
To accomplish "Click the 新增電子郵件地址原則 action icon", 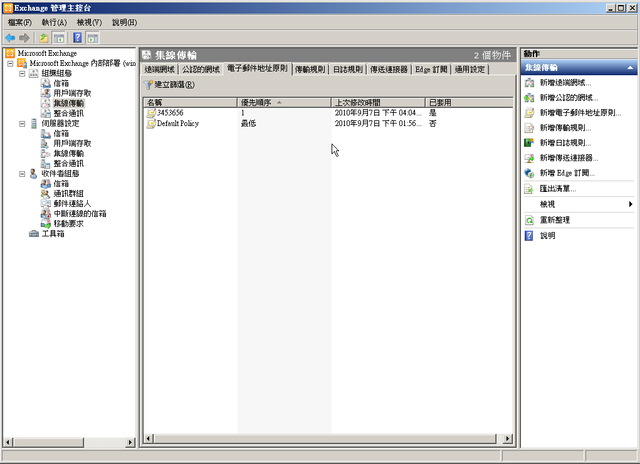I will [x=529, y=113].
